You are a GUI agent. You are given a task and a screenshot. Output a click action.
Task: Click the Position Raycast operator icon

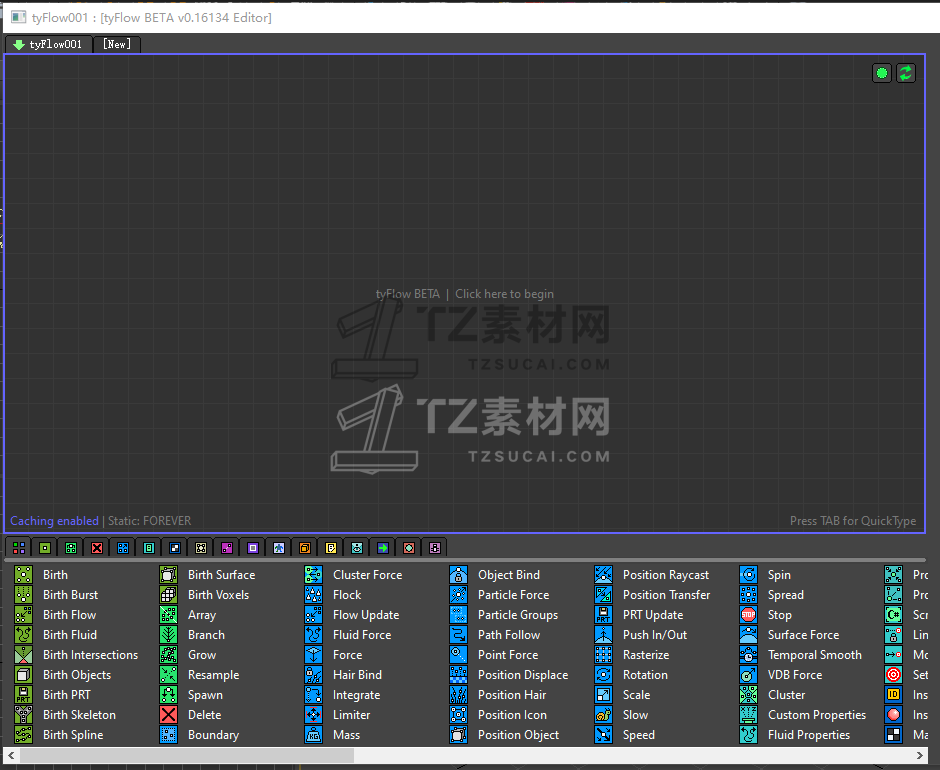coord(604,575)
